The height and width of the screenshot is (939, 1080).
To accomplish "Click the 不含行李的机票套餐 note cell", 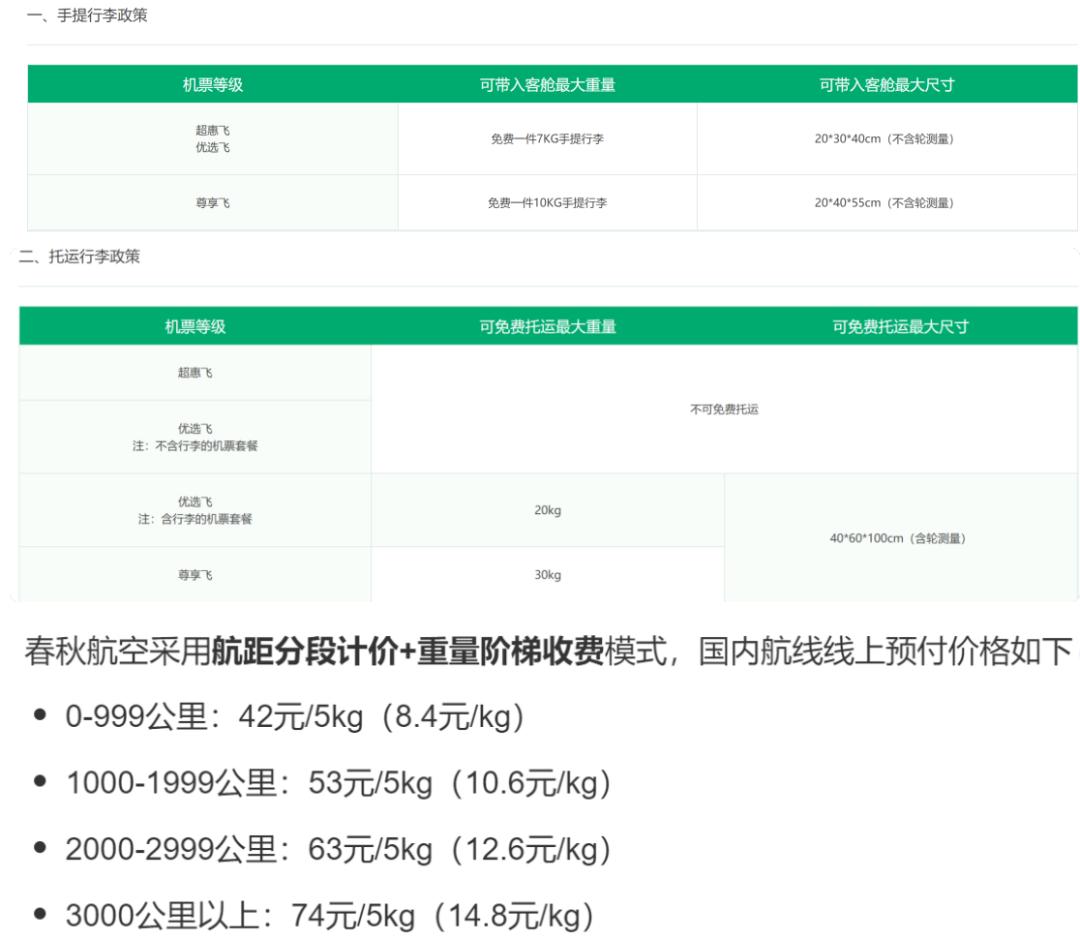I will [195, 437].
